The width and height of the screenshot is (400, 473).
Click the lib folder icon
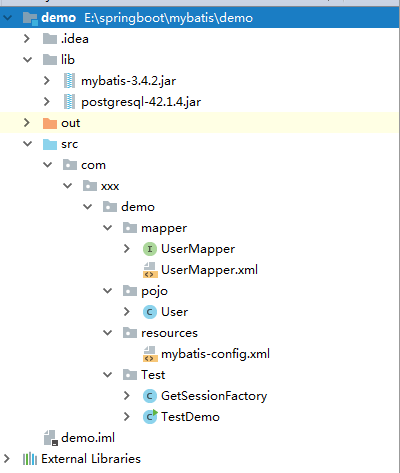point(50,60)
